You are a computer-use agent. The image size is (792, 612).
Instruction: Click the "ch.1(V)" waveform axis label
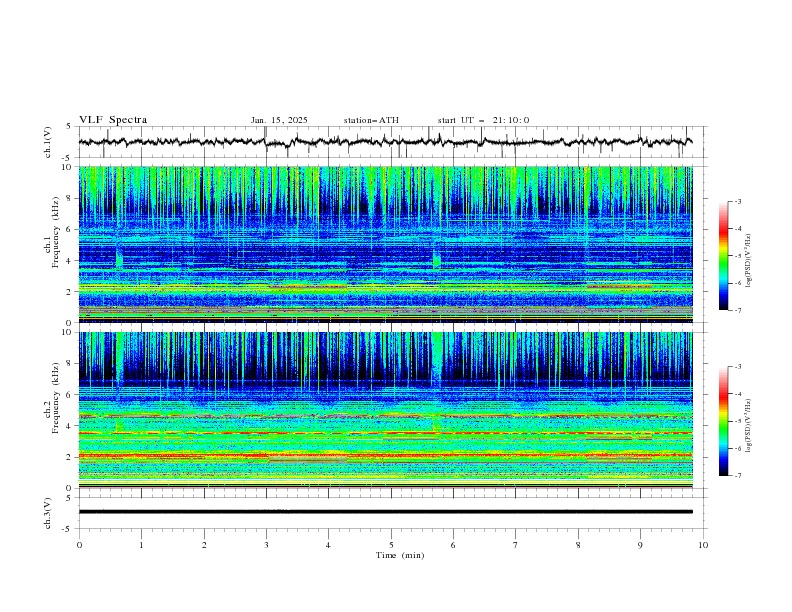point(48,142)
